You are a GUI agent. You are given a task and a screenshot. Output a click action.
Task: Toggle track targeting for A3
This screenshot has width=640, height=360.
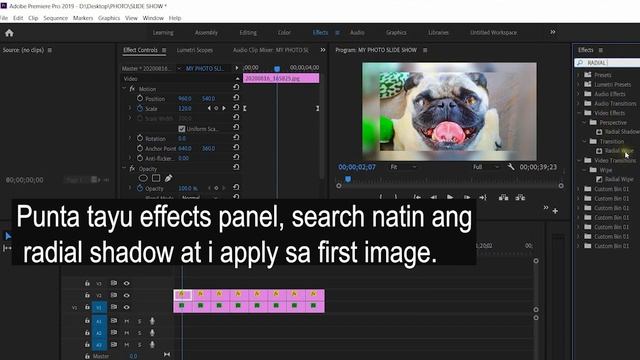coord(99,345)
